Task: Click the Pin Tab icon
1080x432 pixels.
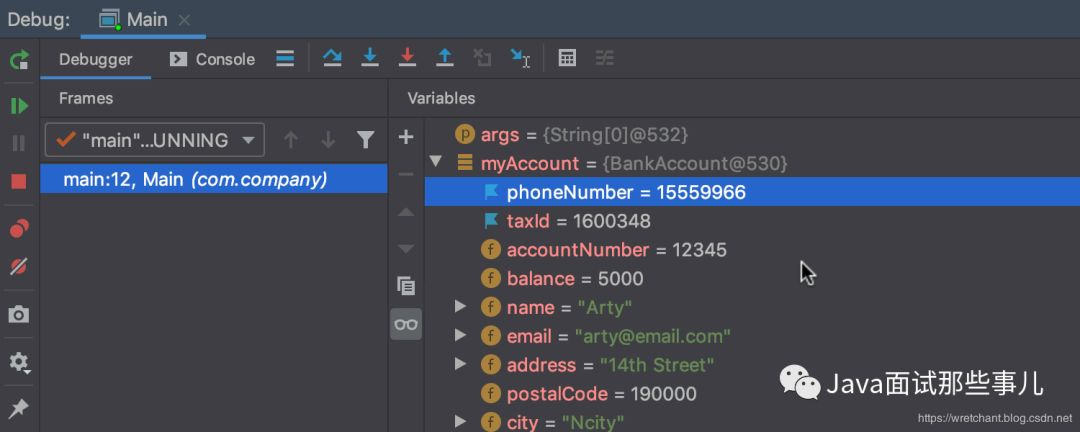Action: click(x=19, y=408)
